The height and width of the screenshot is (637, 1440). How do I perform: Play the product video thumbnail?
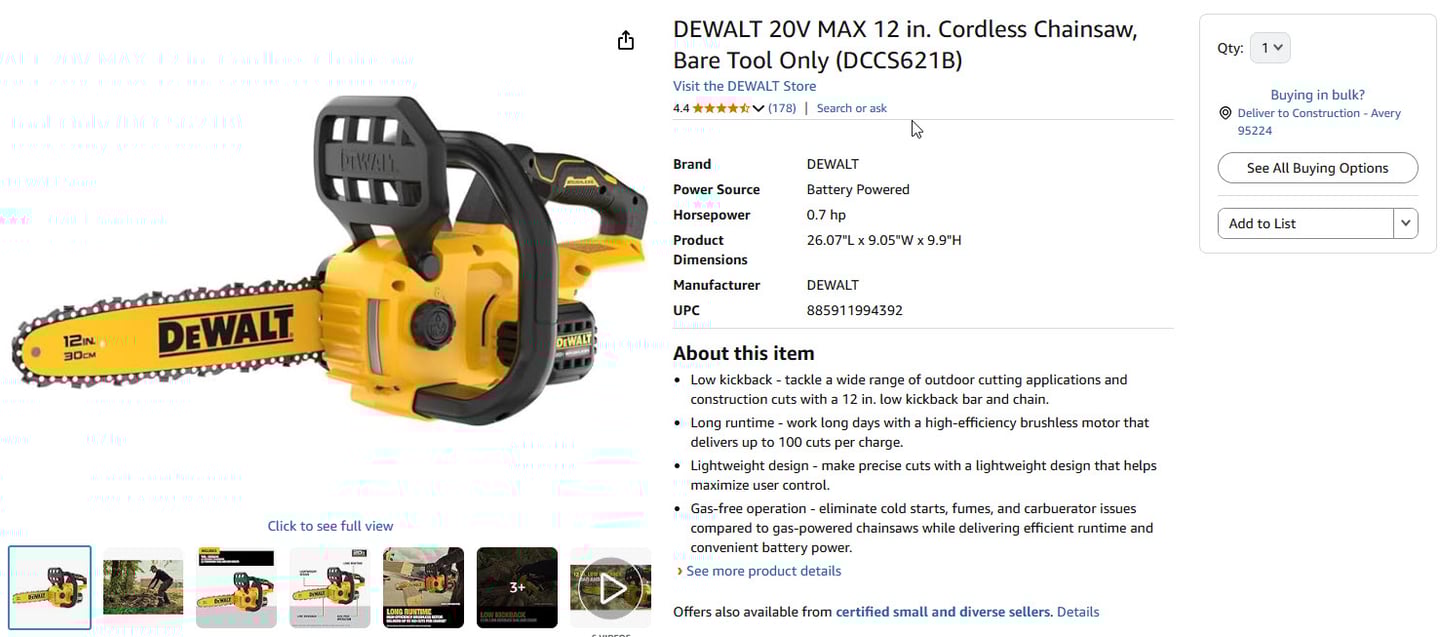[x=610, y=588]
